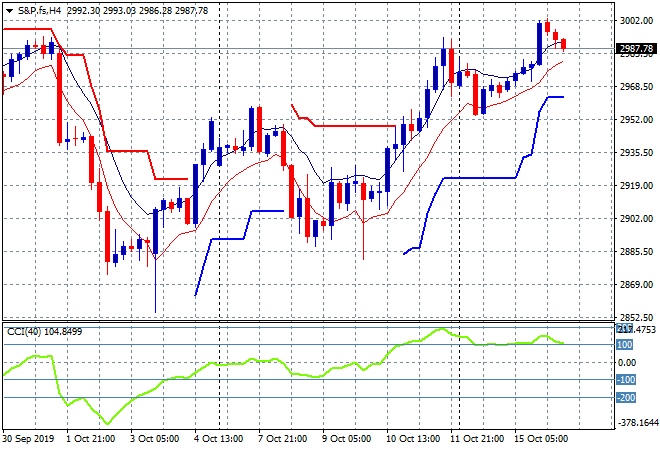Click the CCI -100 level label
This screenshot has height=450, width=660.
[x=625, y=380]
